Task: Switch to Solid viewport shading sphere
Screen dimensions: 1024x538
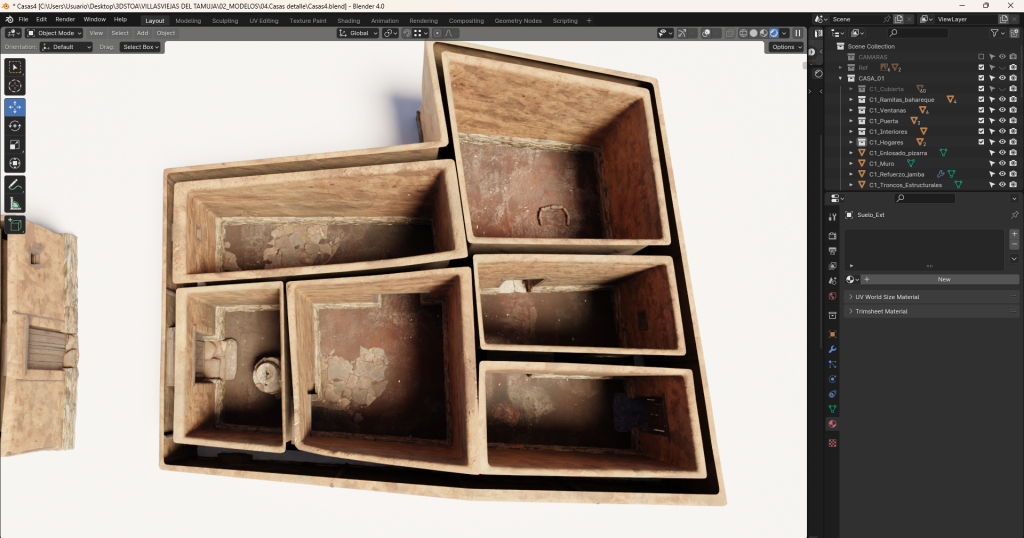Action: click(x=752, y=33)
